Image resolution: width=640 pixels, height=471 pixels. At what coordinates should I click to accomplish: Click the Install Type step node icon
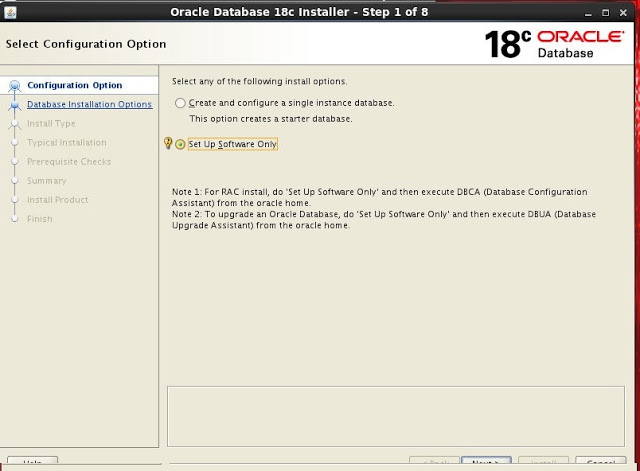point(14,124)
